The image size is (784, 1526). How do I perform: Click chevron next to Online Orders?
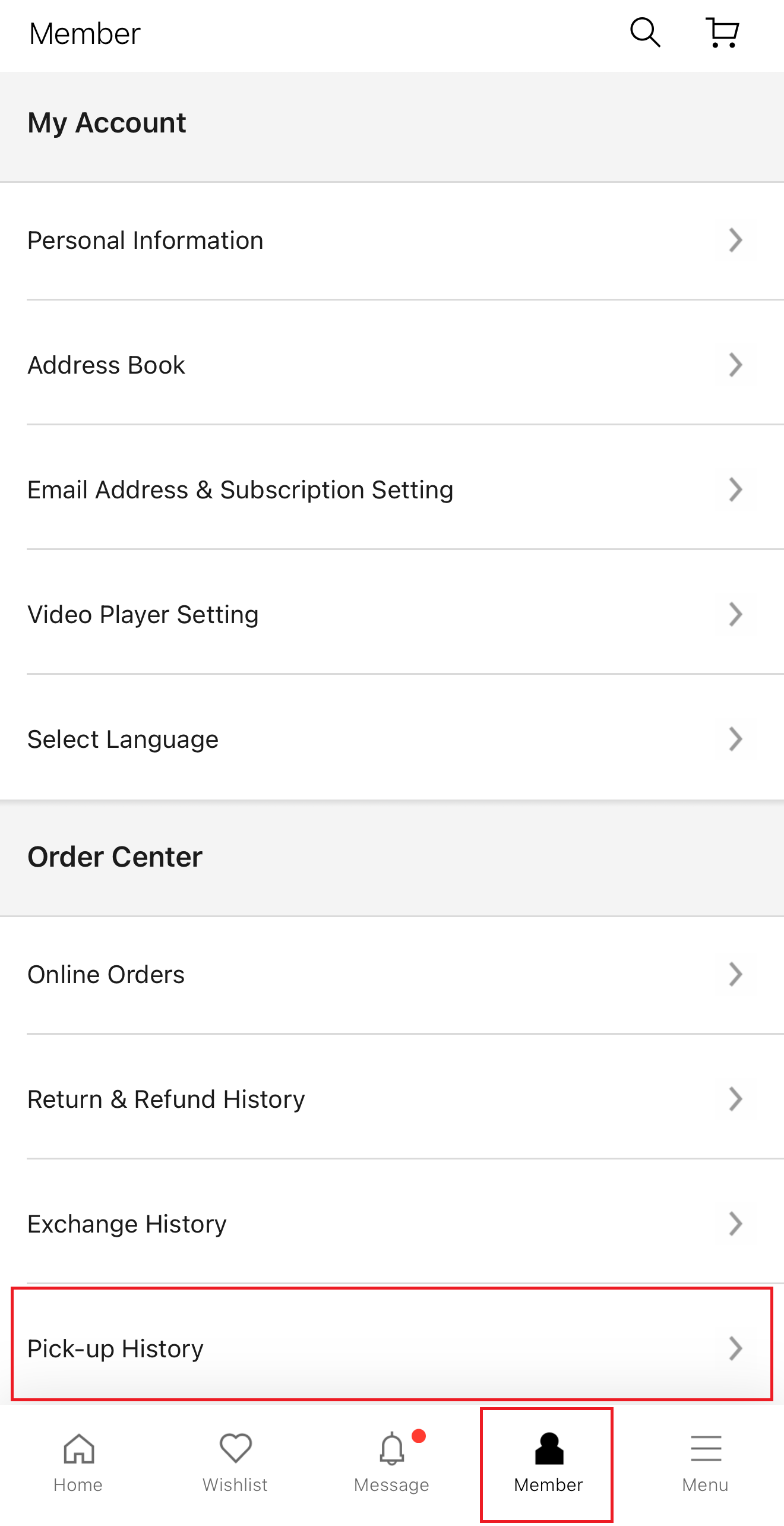735,975
